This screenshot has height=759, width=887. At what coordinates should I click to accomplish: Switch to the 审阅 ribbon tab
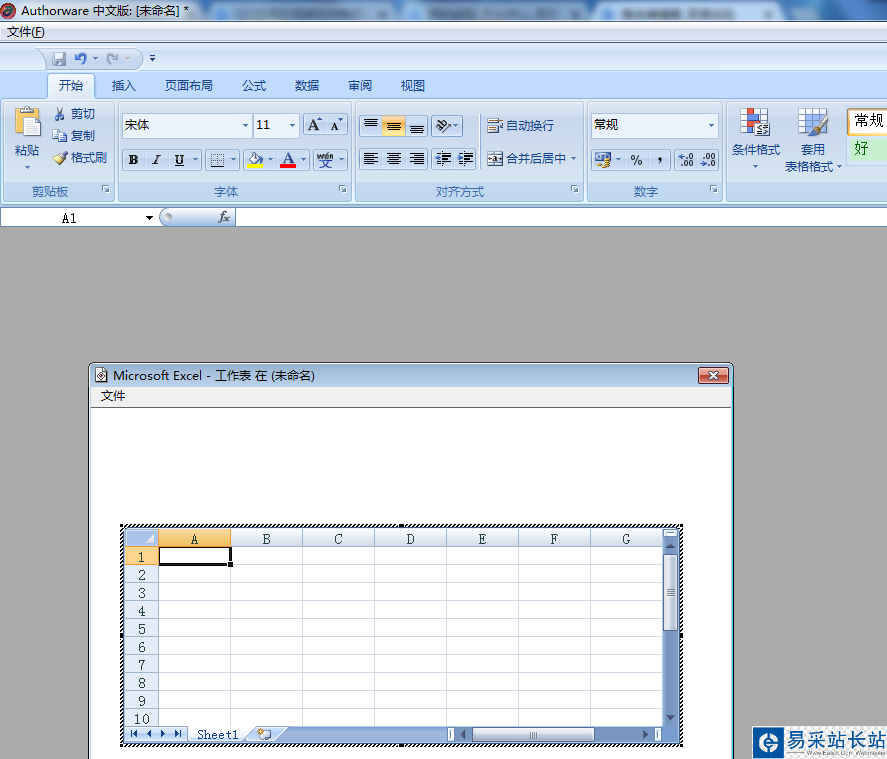[360, 85]
